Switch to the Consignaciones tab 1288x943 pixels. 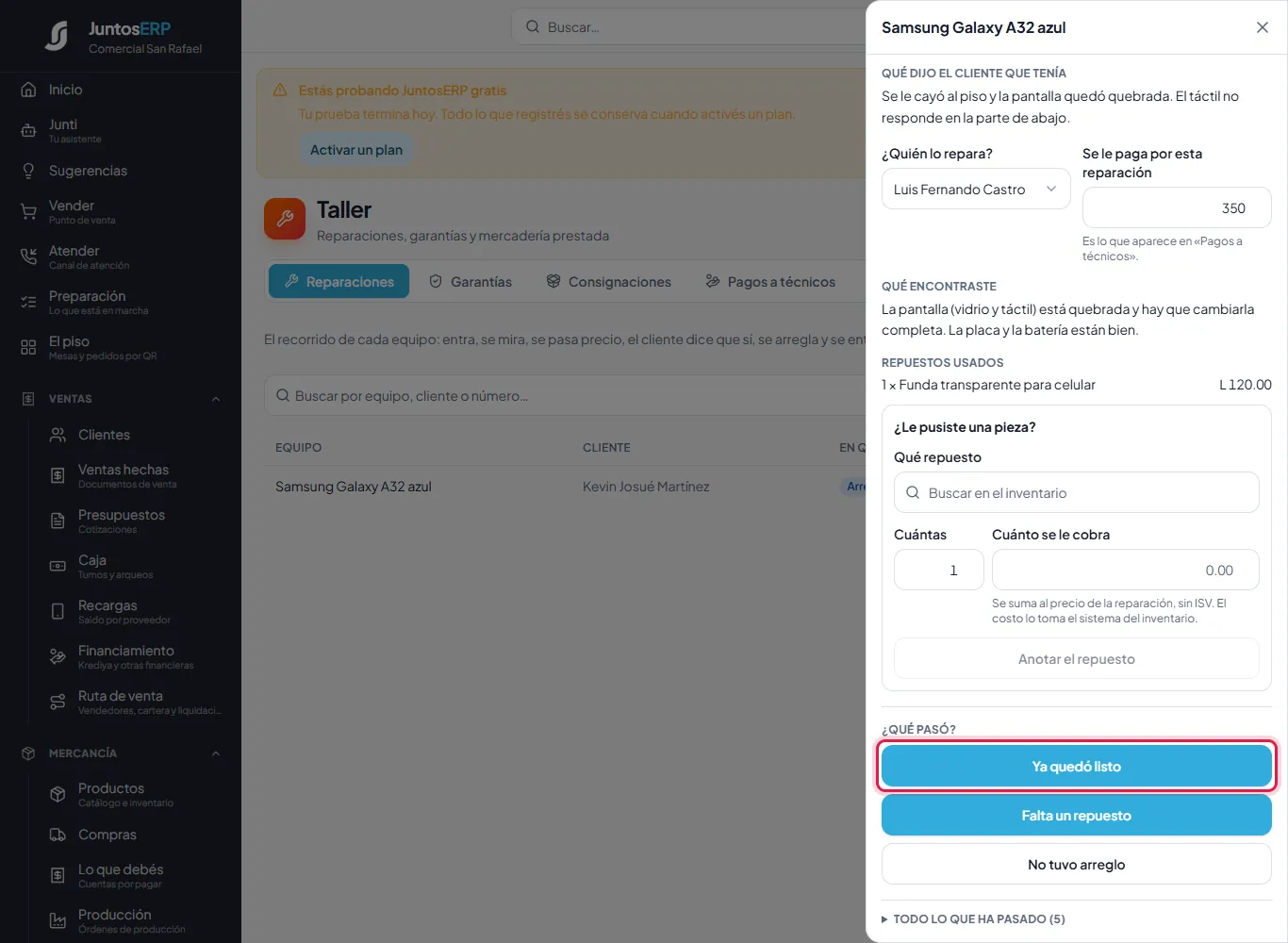point(609,281)
